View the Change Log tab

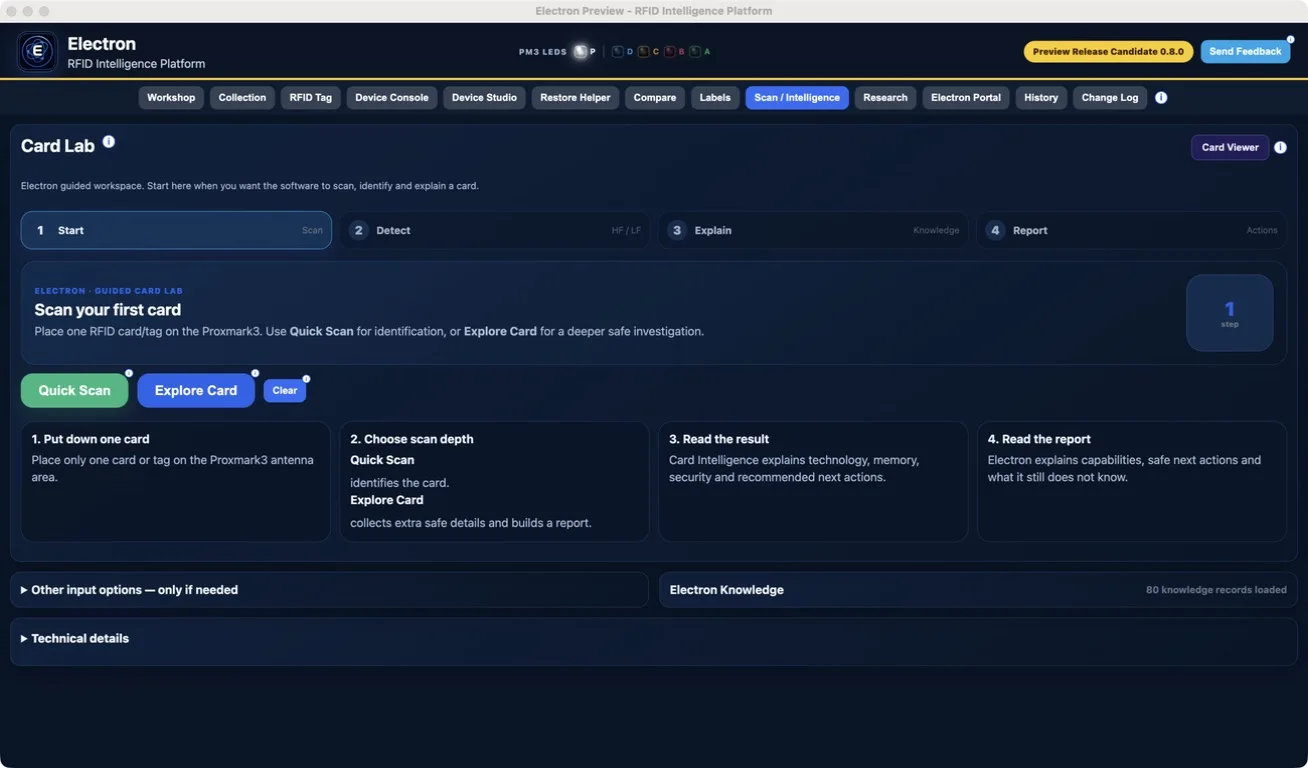1110,98
